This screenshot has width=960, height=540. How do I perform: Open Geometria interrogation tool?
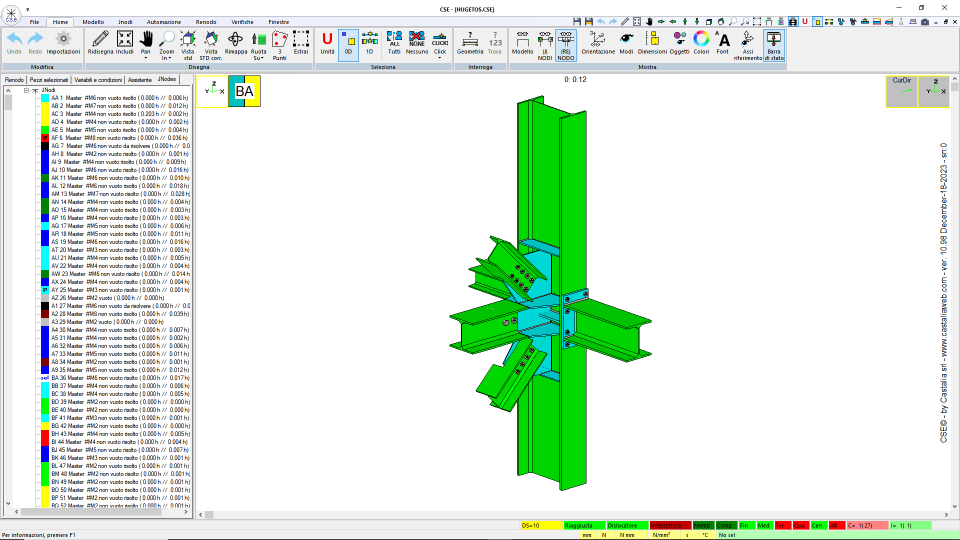click(470, 43)
